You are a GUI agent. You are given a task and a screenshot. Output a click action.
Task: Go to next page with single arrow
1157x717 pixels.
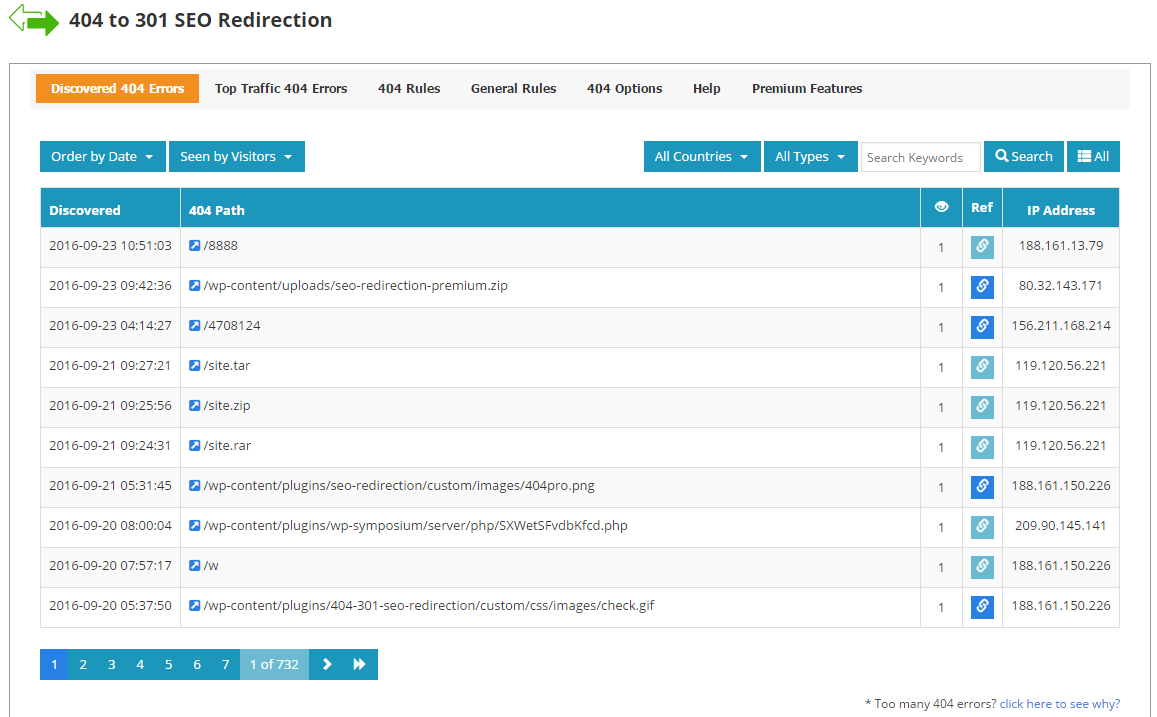328,665
